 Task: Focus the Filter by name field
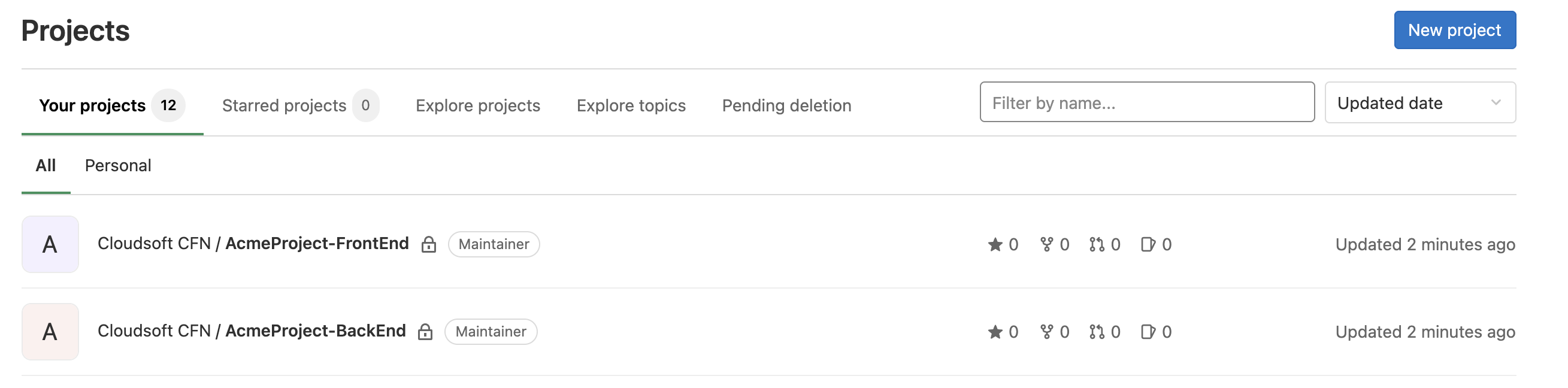1146,103
